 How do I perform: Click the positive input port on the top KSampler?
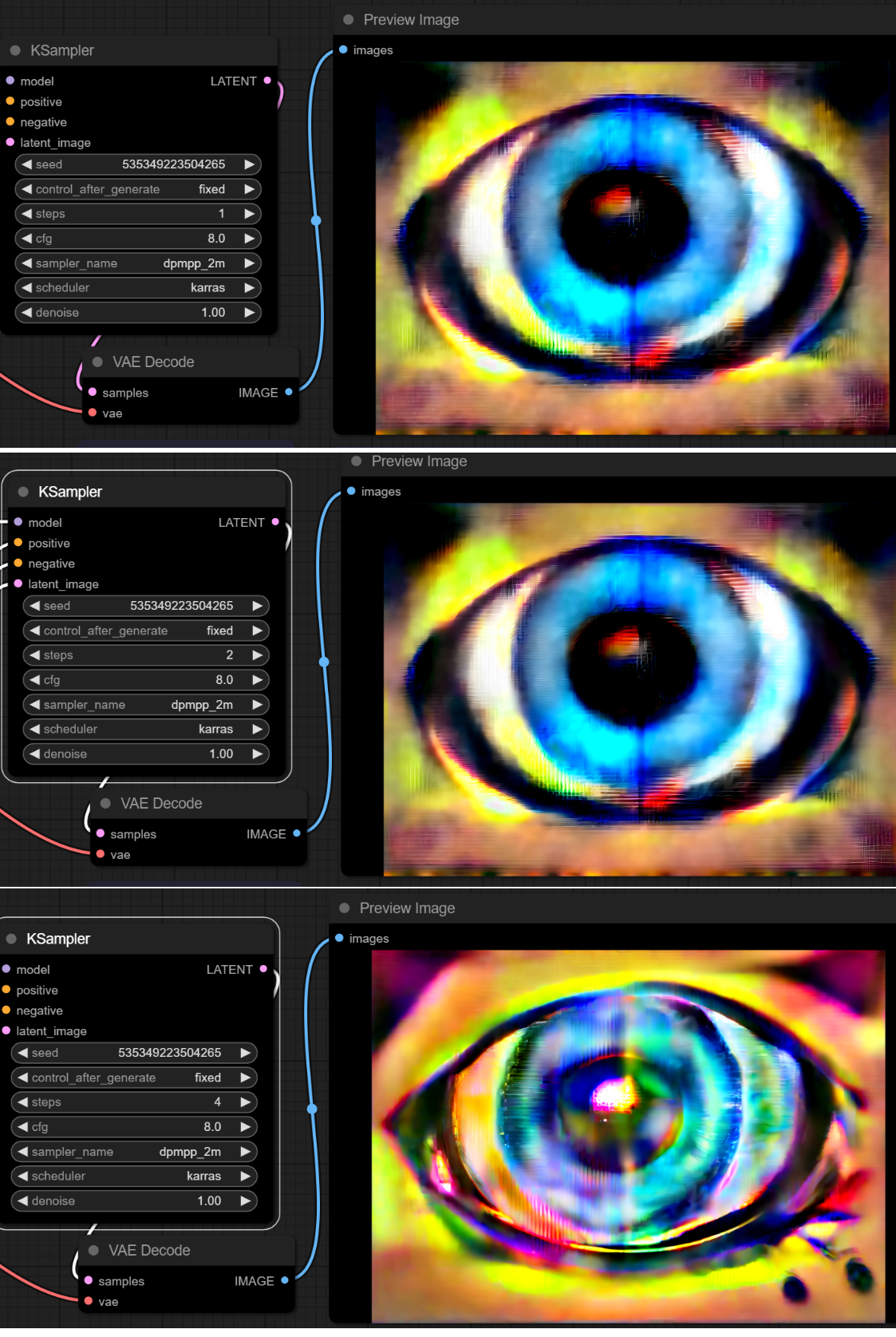click(10, 101)
